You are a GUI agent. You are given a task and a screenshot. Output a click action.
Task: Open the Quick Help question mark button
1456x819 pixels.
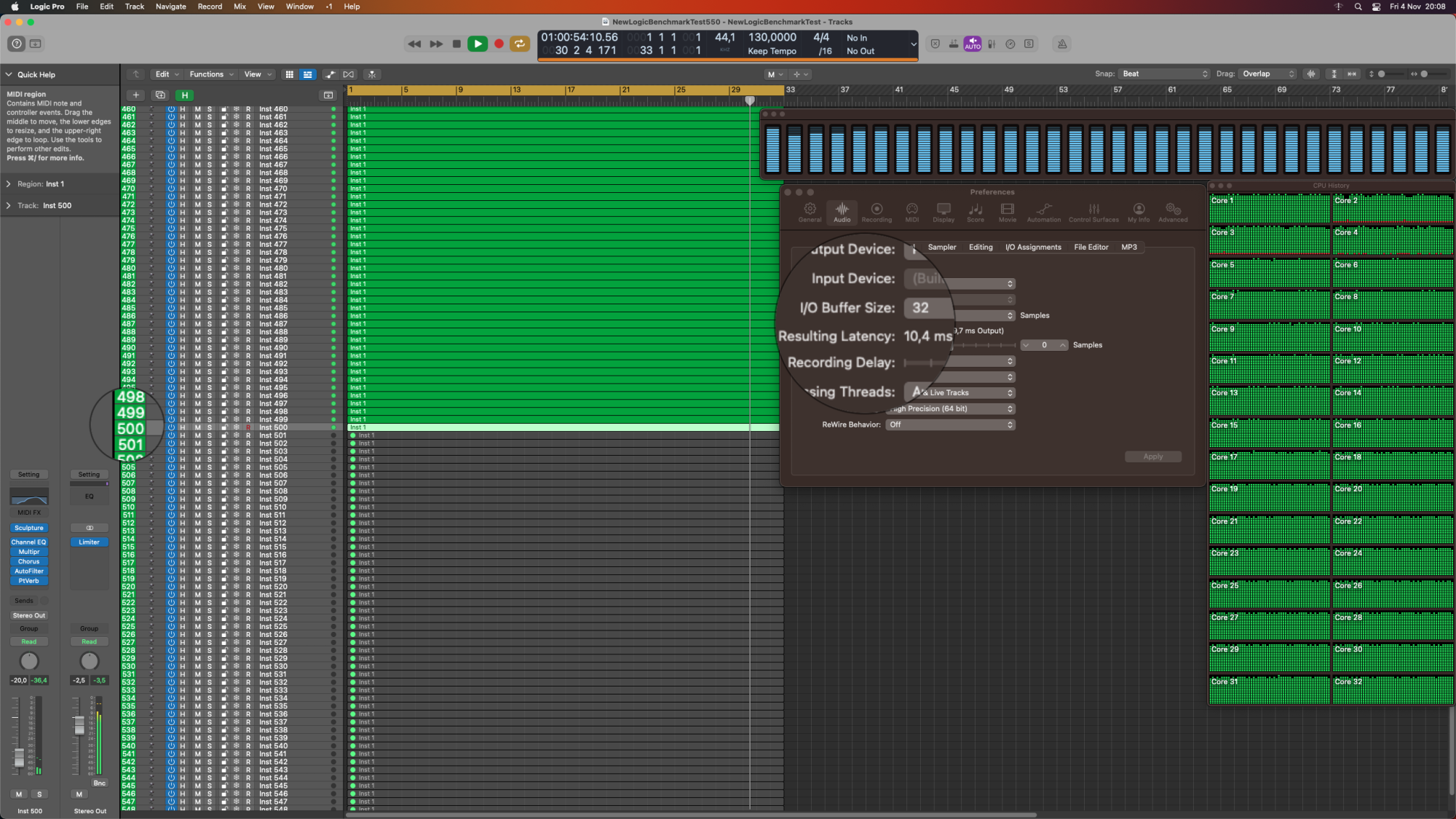[x=17, y=44]
